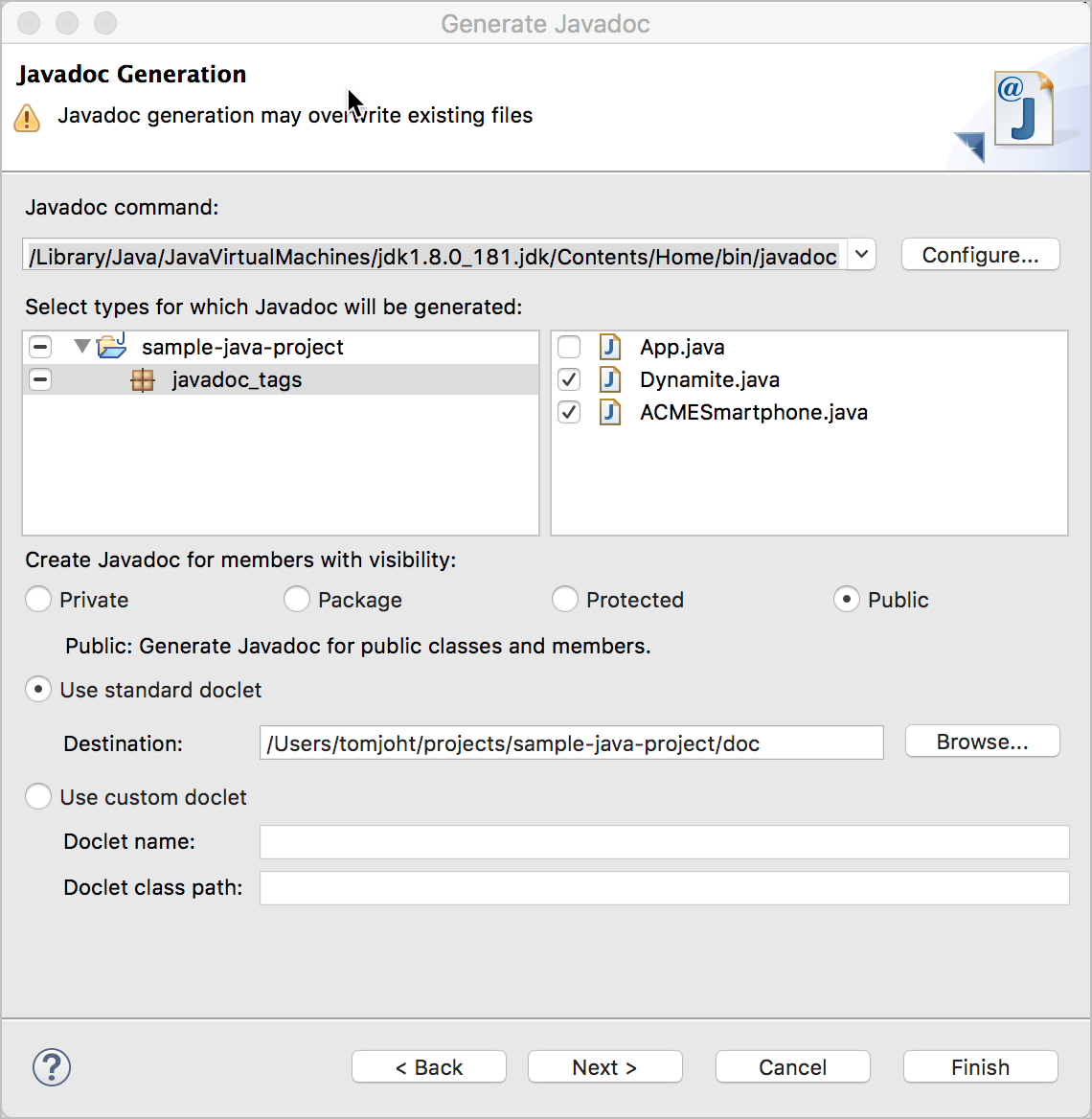Check the App.java checkbox

point(569,347)
